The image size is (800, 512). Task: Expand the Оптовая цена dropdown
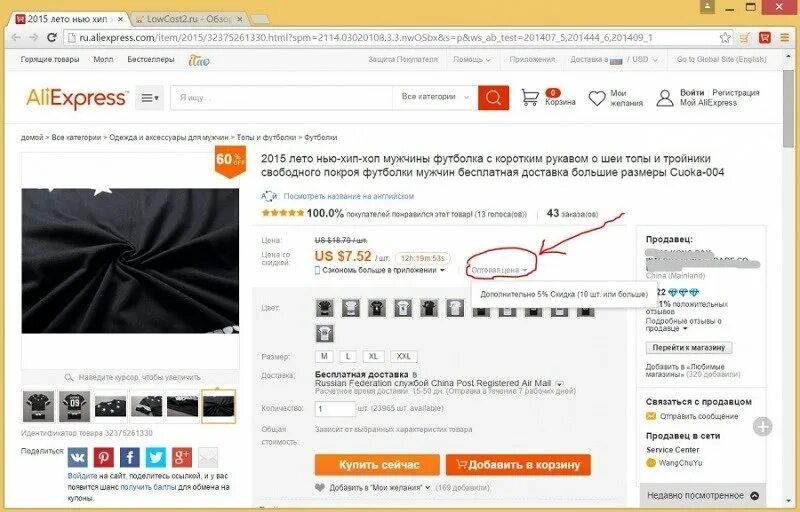499,270
